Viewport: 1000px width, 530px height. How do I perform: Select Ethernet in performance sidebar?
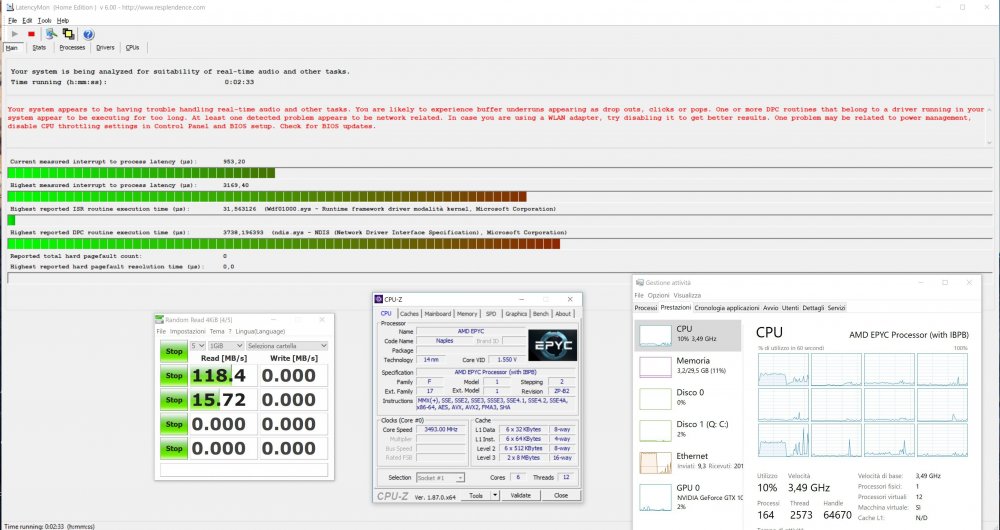pos(688,462)
